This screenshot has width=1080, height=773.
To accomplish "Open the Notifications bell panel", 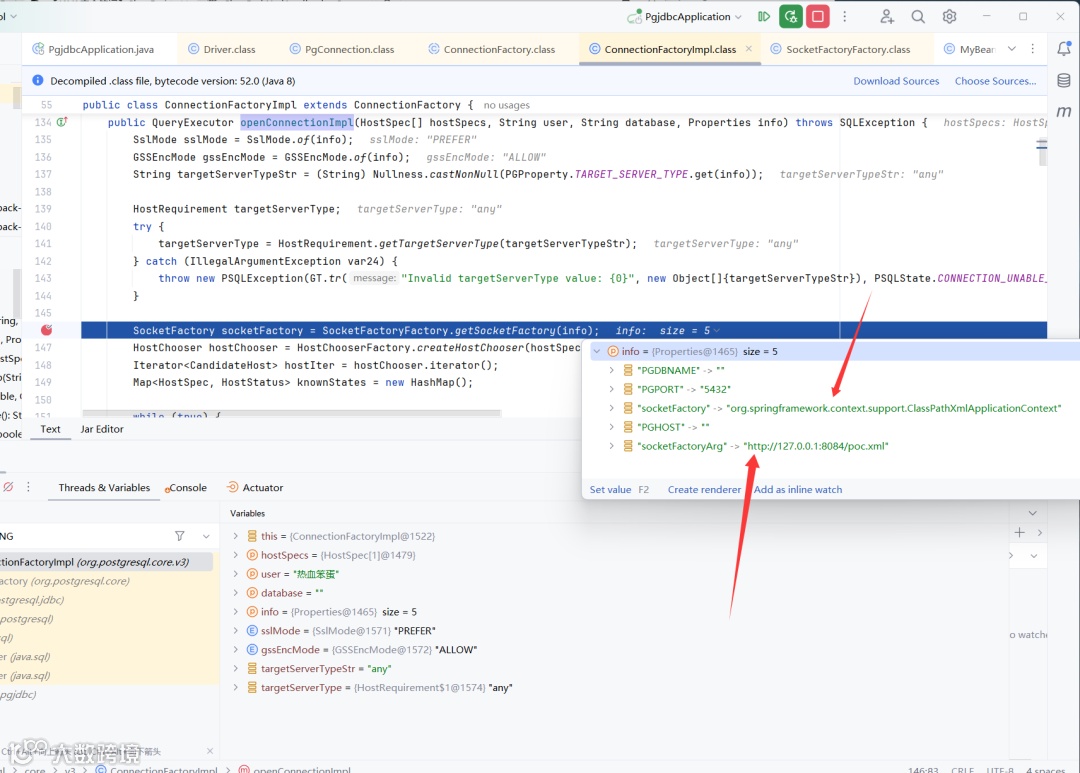I will click(x=1063, y=49).
